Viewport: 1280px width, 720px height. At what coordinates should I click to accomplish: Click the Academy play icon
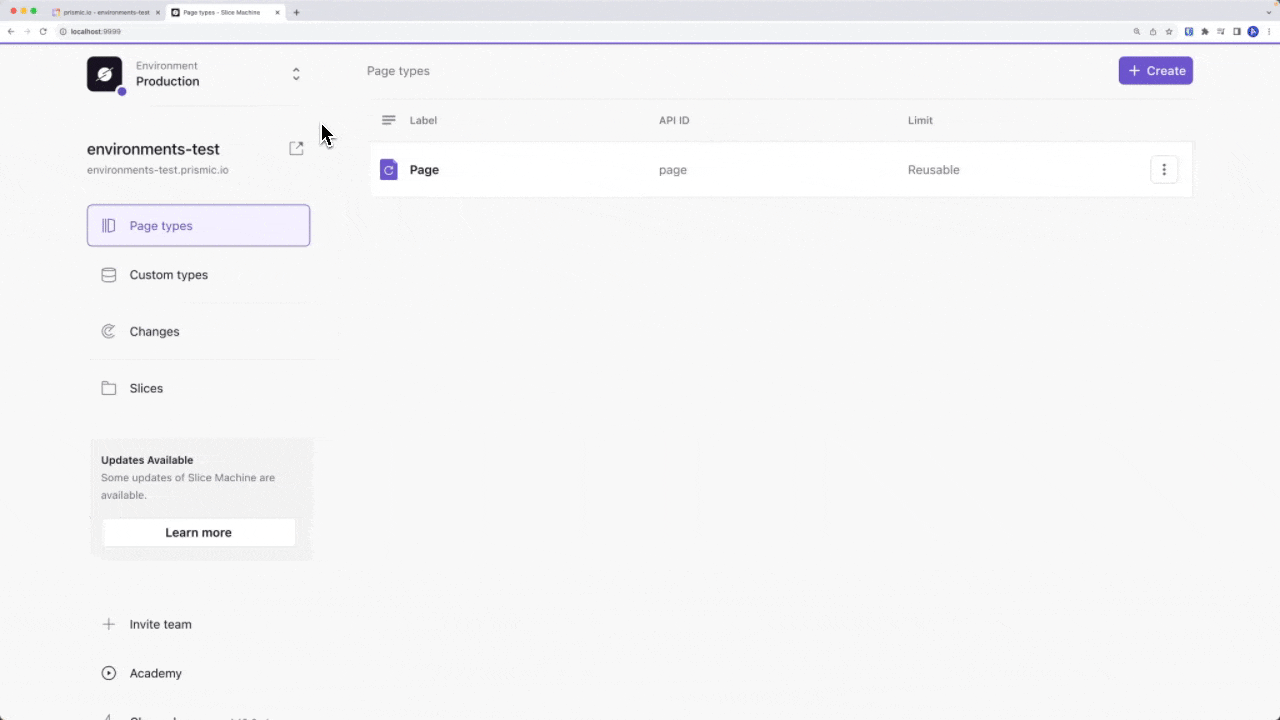[109, 673]
